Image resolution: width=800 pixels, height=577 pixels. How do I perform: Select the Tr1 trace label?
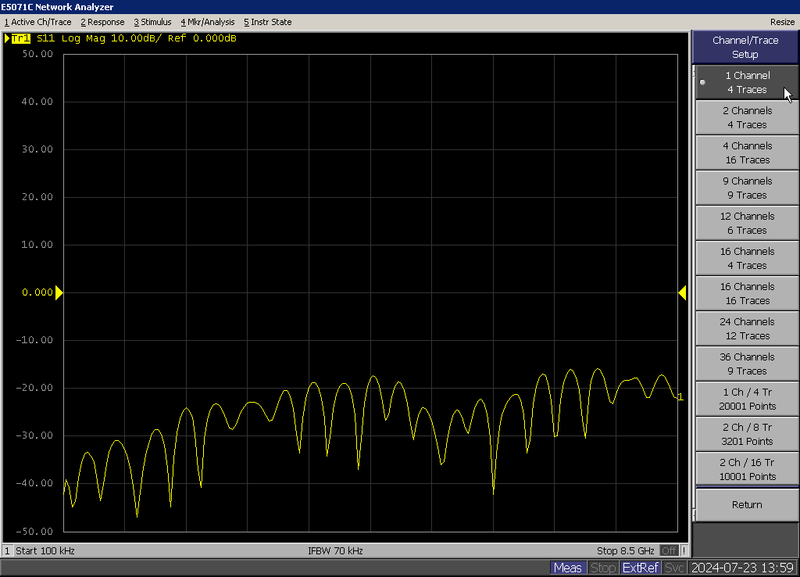pos(20,39)
